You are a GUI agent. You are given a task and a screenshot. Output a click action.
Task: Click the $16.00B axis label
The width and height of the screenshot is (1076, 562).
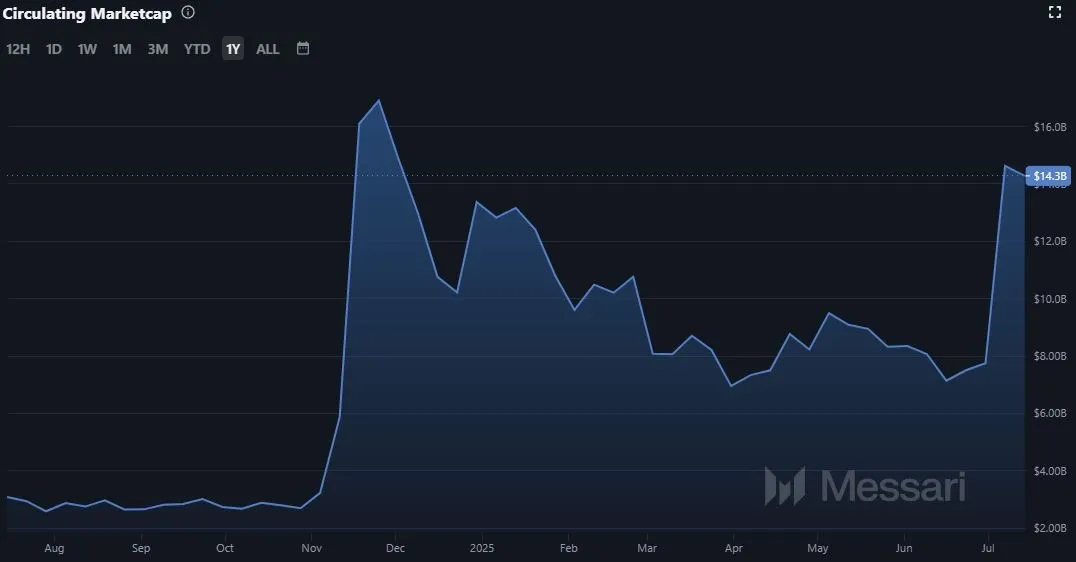[1050, 127]
